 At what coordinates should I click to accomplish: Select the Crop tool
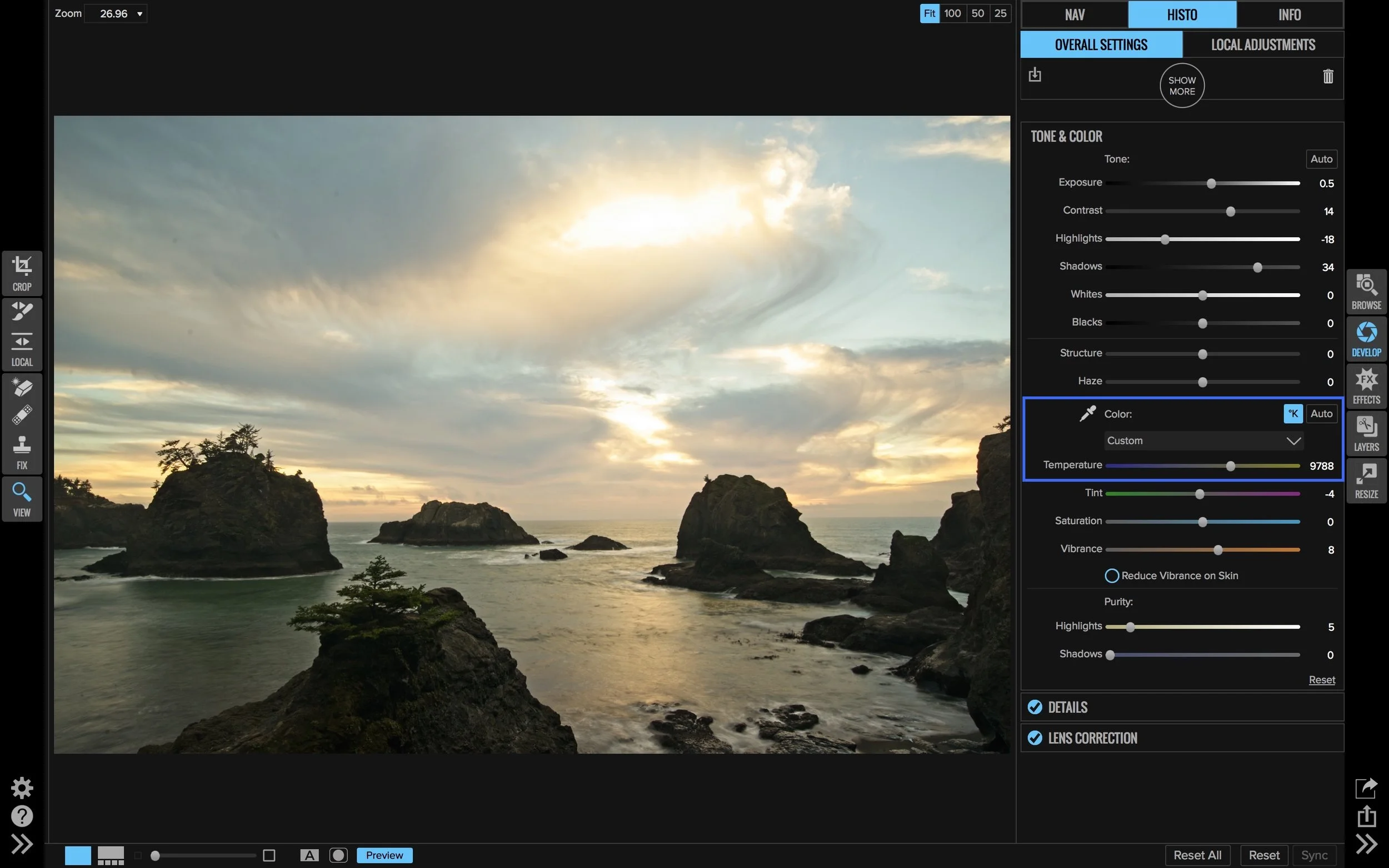pyautogui.click(x=22, y=273)
